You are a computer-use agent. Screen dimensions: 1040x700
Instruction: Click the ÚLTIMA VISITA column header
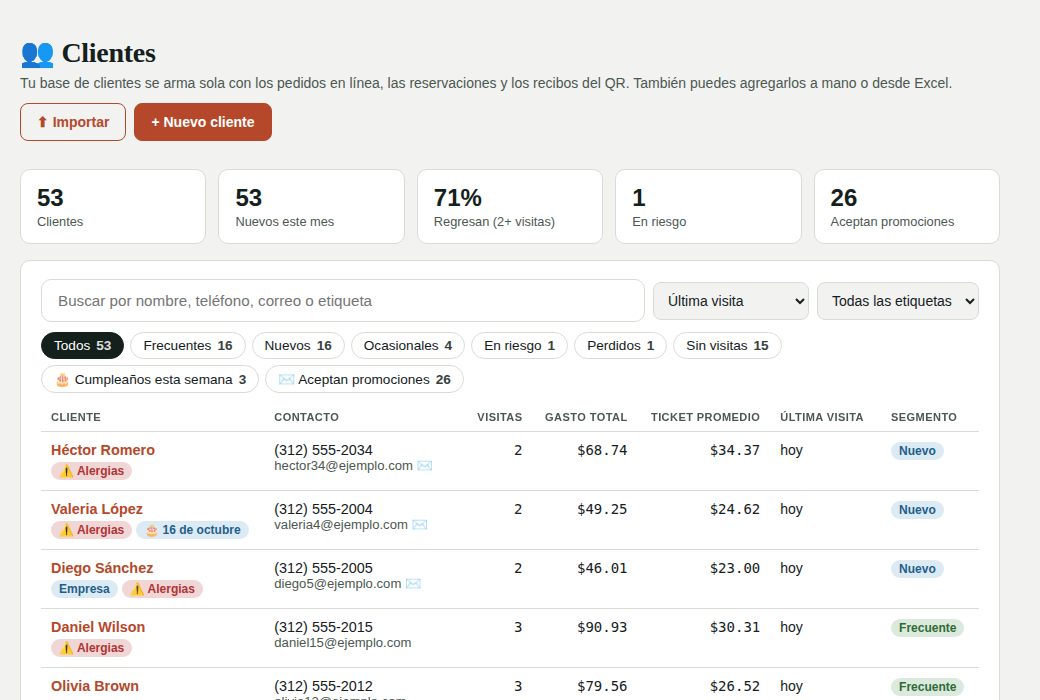(x=822, y=417)
